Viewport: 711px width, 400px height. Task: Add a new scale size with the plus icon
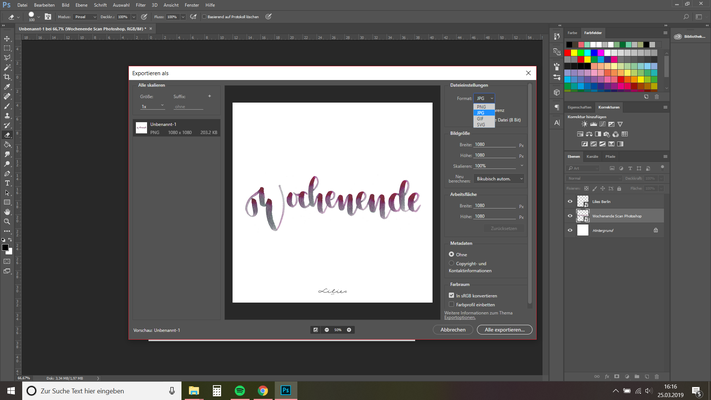[x=210, y=96]
